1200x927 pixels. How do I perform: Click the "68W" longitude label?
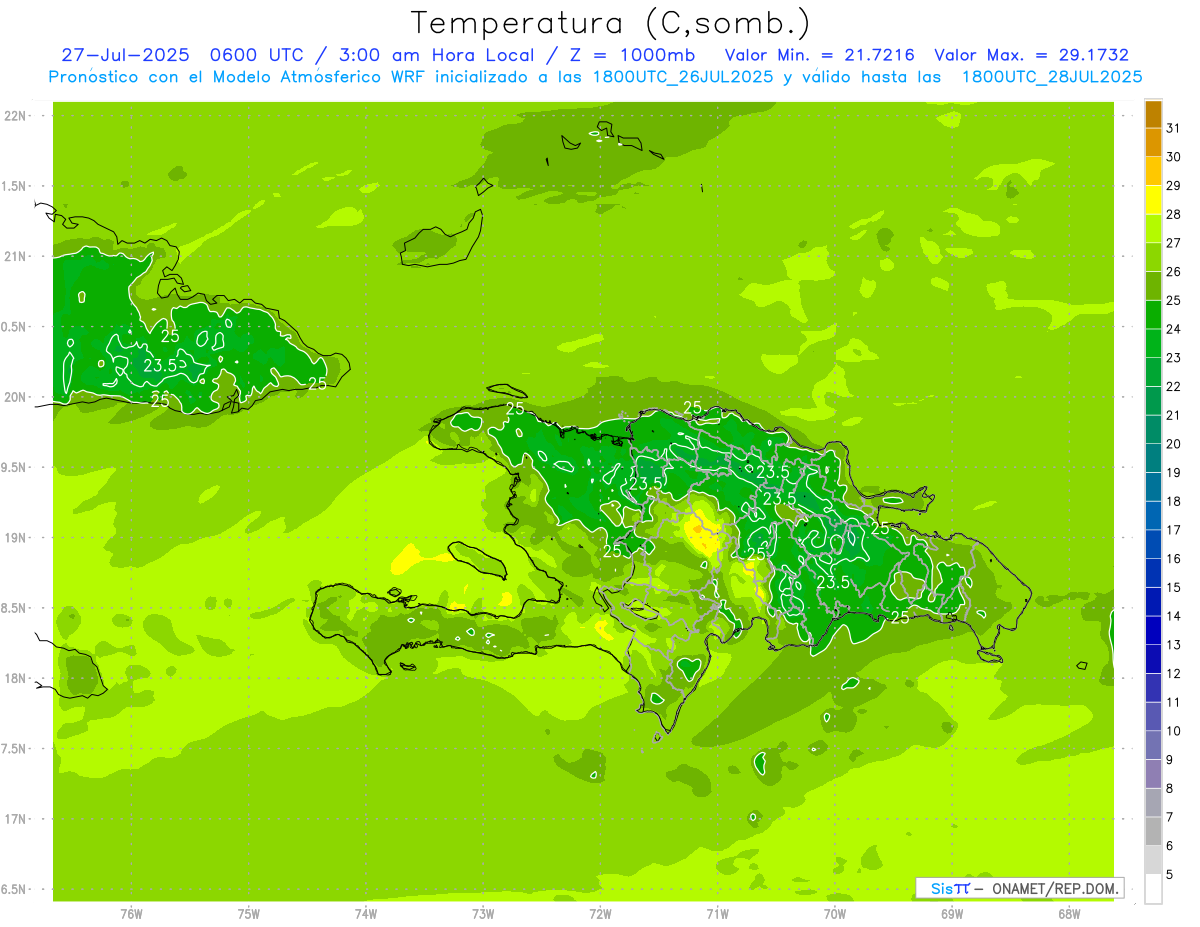1069,914
